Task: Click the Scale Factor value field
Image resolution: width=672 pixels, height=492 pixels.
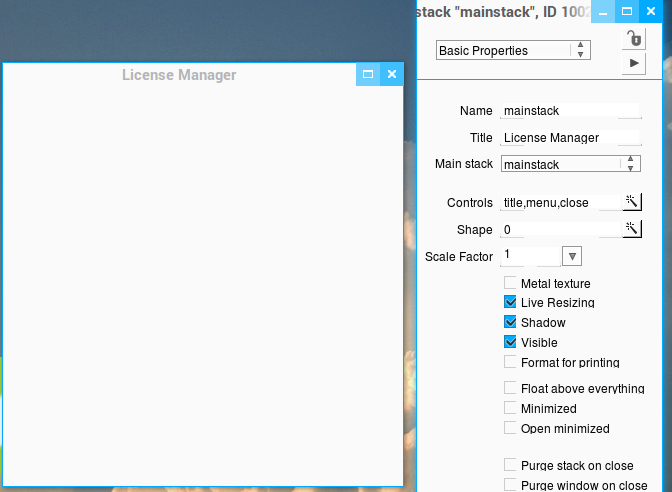Action: [531, 256]
